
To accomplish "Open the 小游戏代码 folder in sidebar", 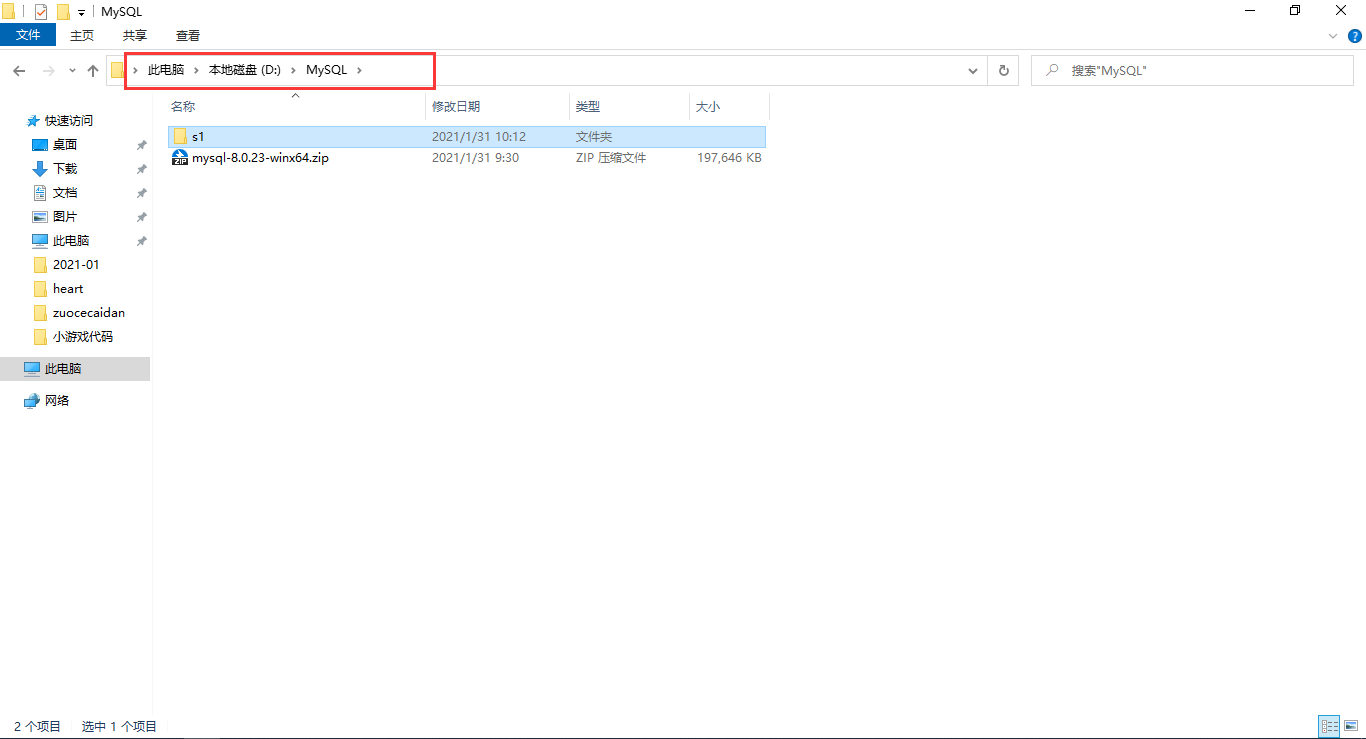I will click(x=83, y=336).
